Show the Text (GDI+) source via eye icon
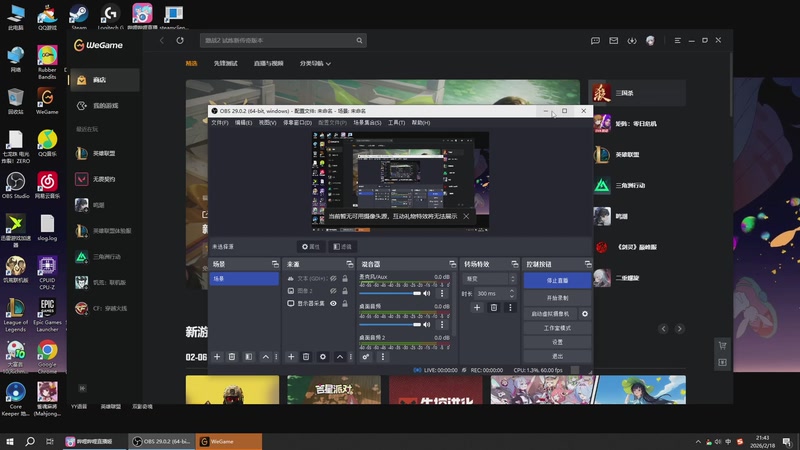Screen dimensions: 800x450 (x=333, y=279)
